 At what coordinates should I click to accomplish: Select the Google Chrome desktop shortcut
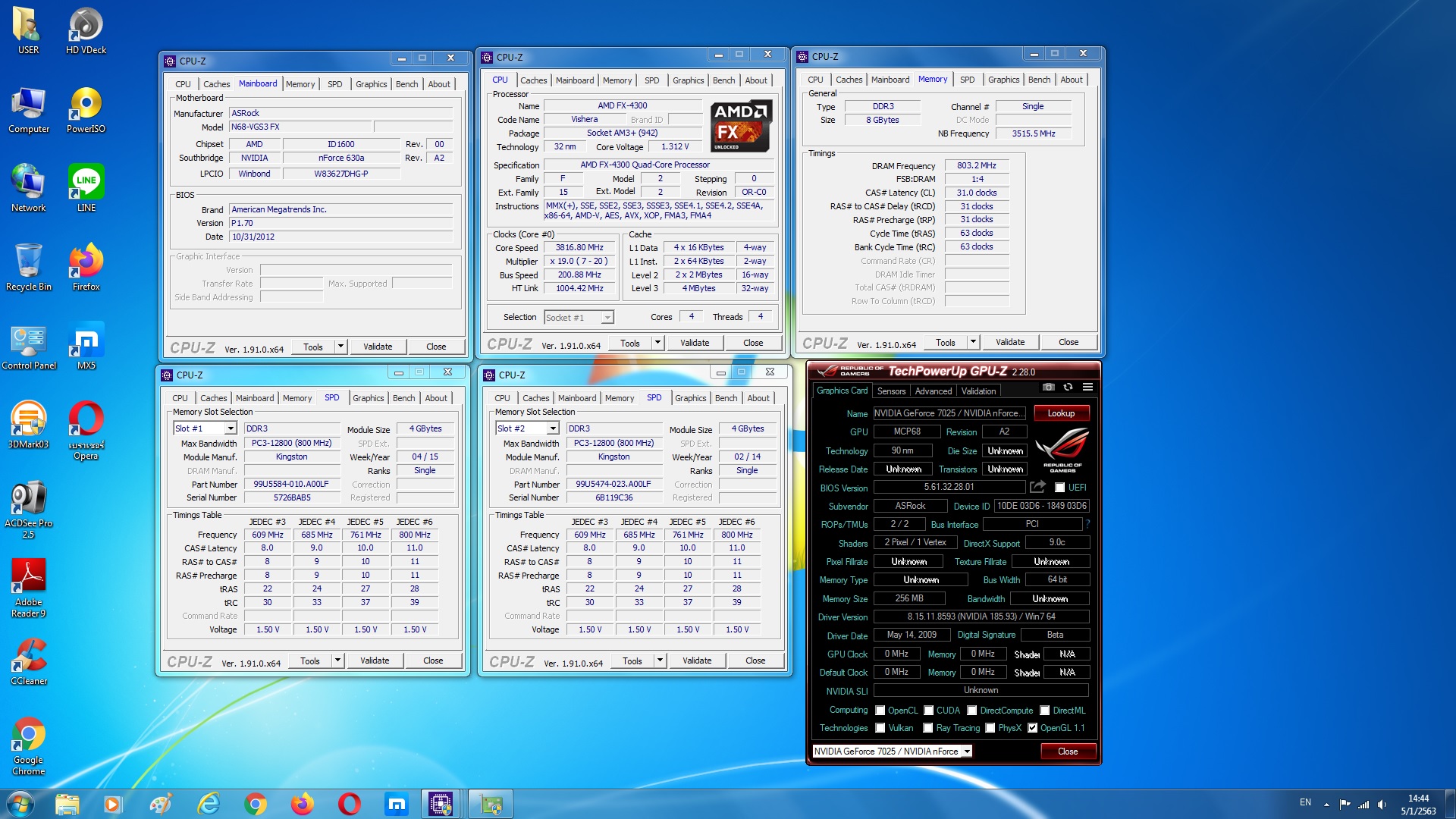[28, 746]
